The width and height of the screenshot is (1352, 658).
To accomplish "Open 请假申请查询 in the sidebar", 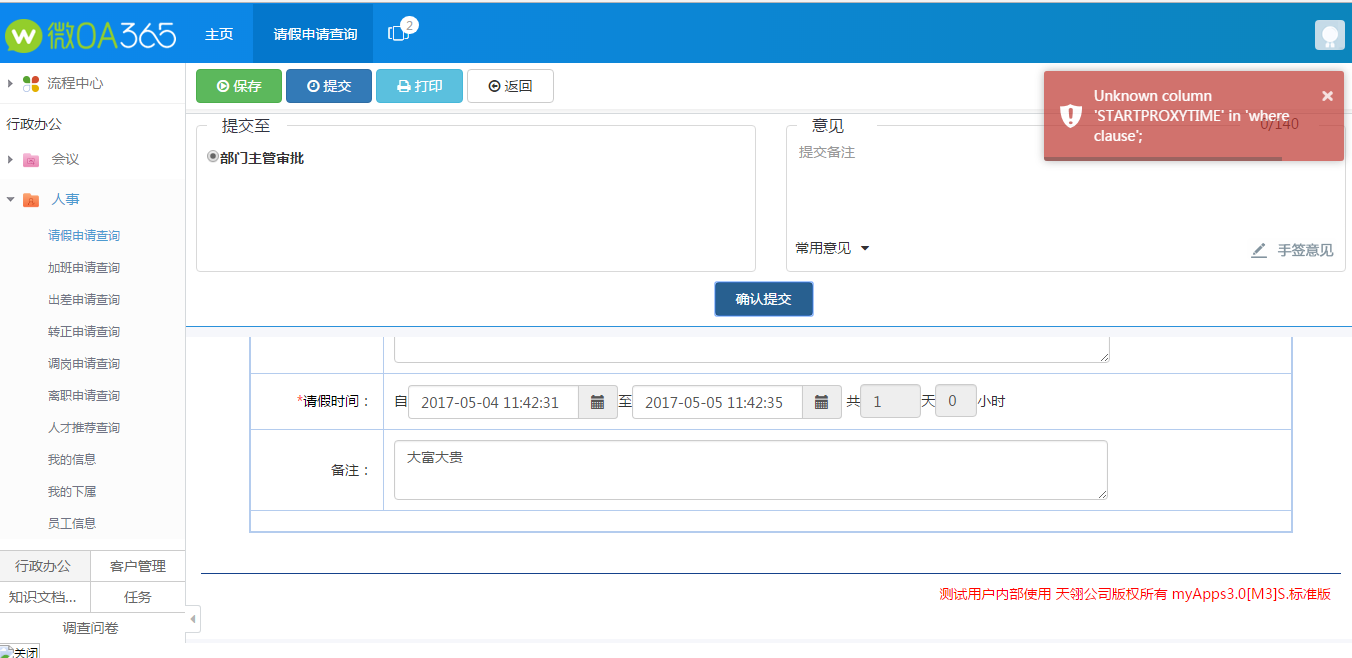I will [84, 236].
